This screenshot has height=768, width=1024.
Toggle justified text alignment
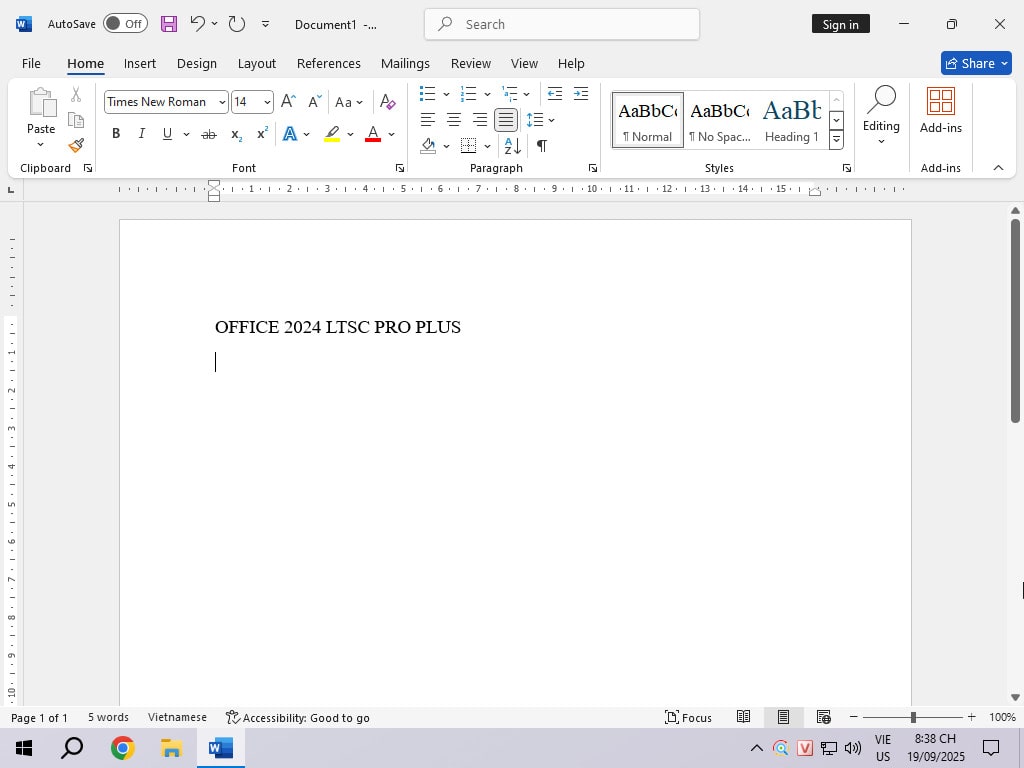click(506, 120)
